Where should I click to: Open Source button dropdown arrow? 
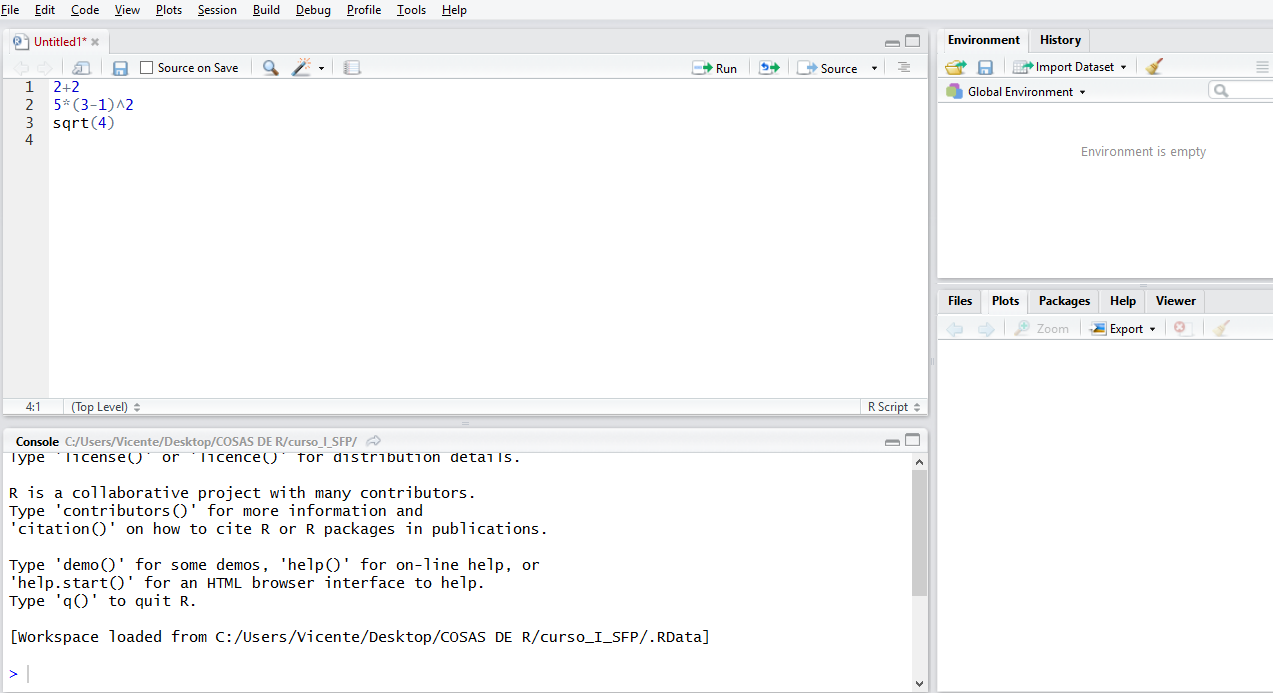coord(874,69)
